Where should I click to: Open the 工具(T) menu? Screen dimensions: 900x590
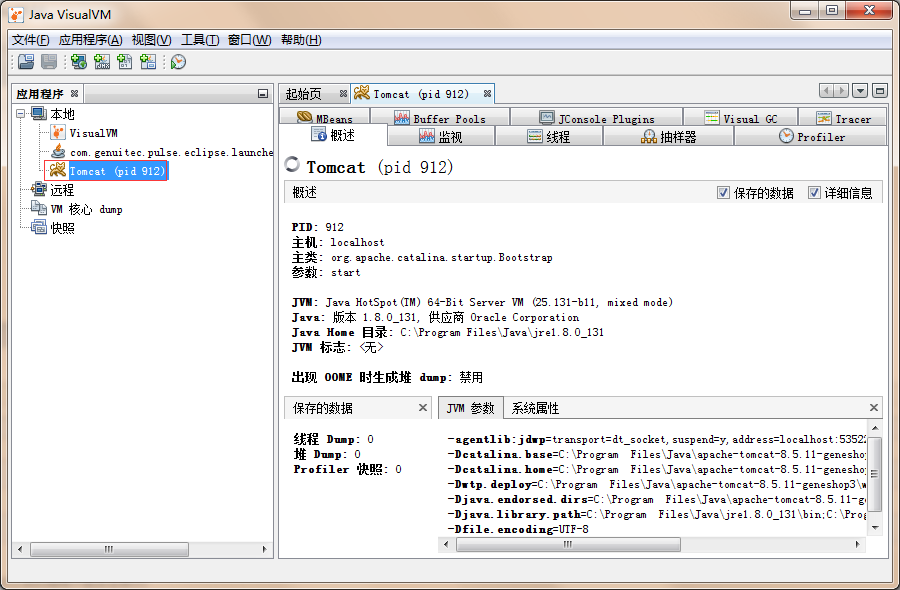pos(200,40)
